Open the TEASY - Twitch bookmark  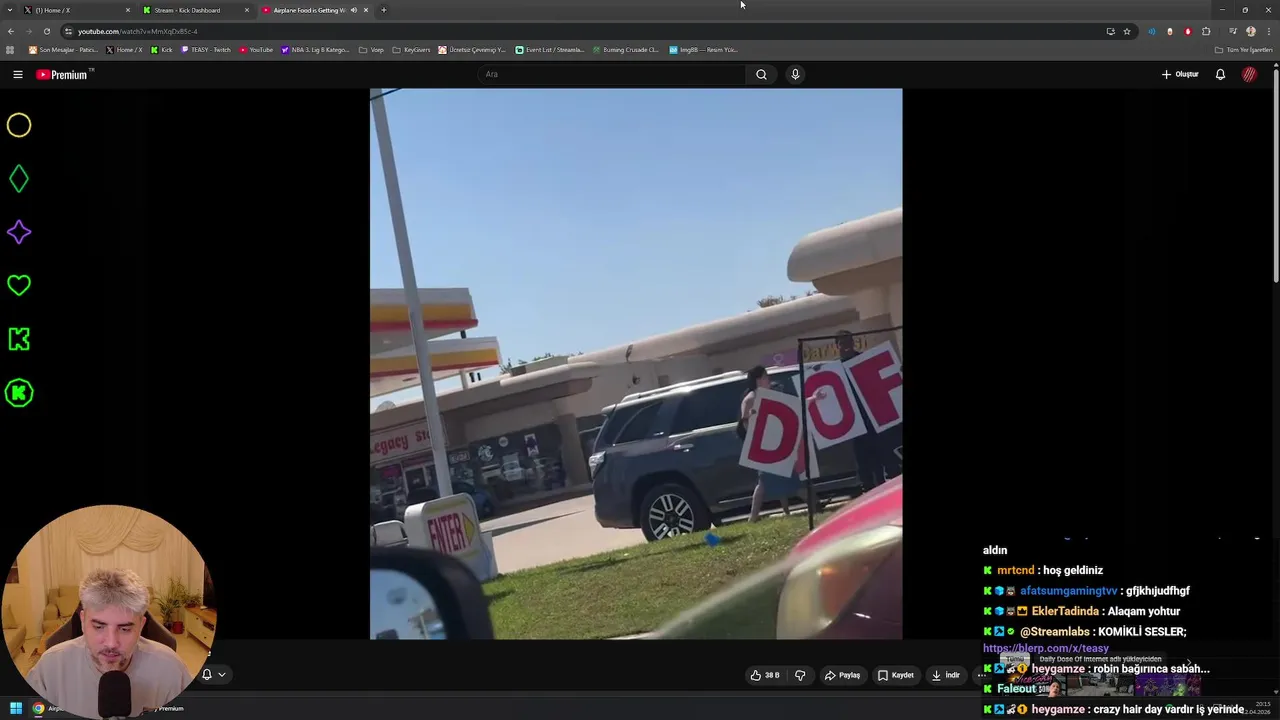click(x=206, y=50)
